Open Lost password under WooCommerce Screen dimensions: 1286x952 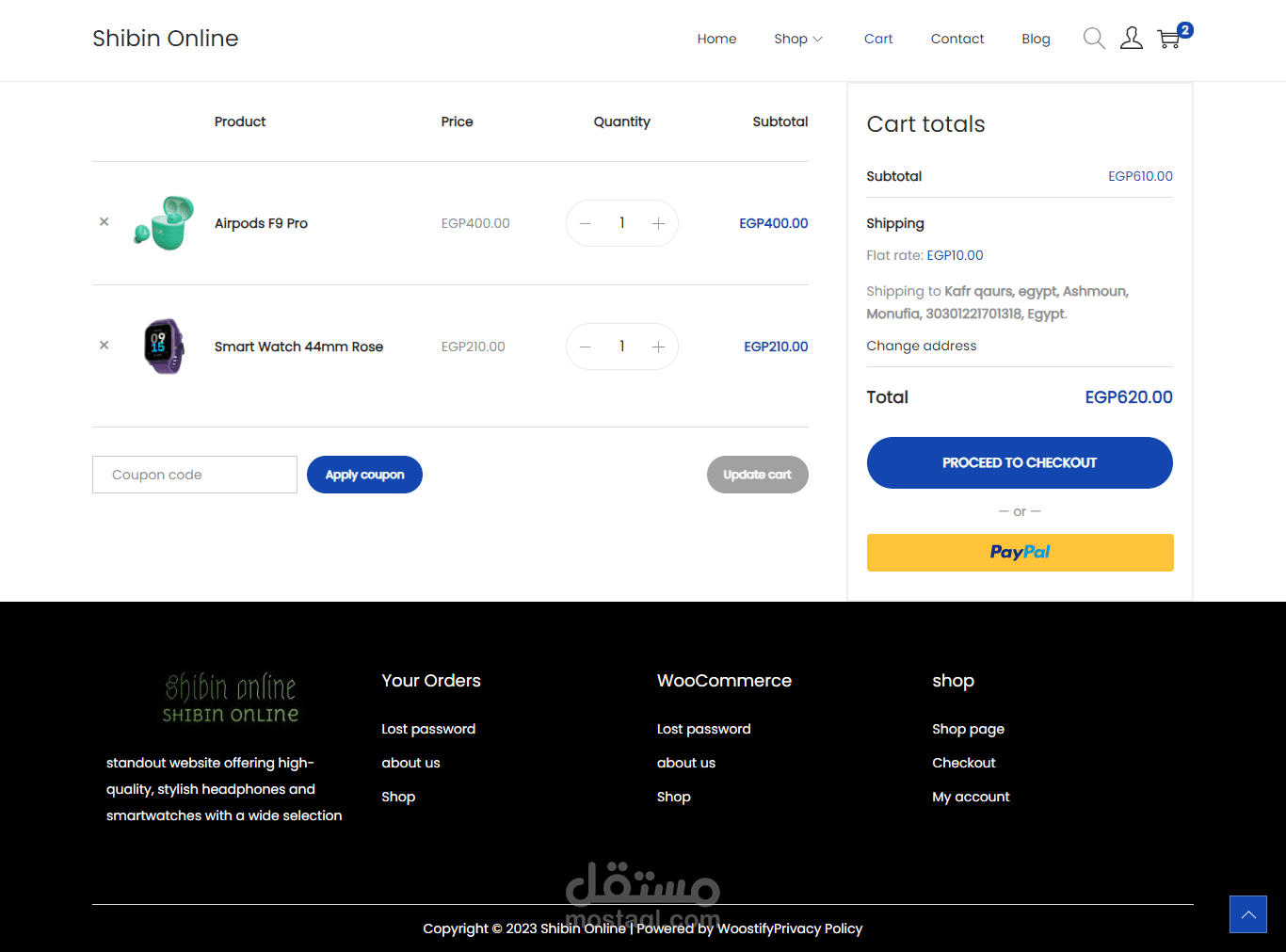[704, 729]
